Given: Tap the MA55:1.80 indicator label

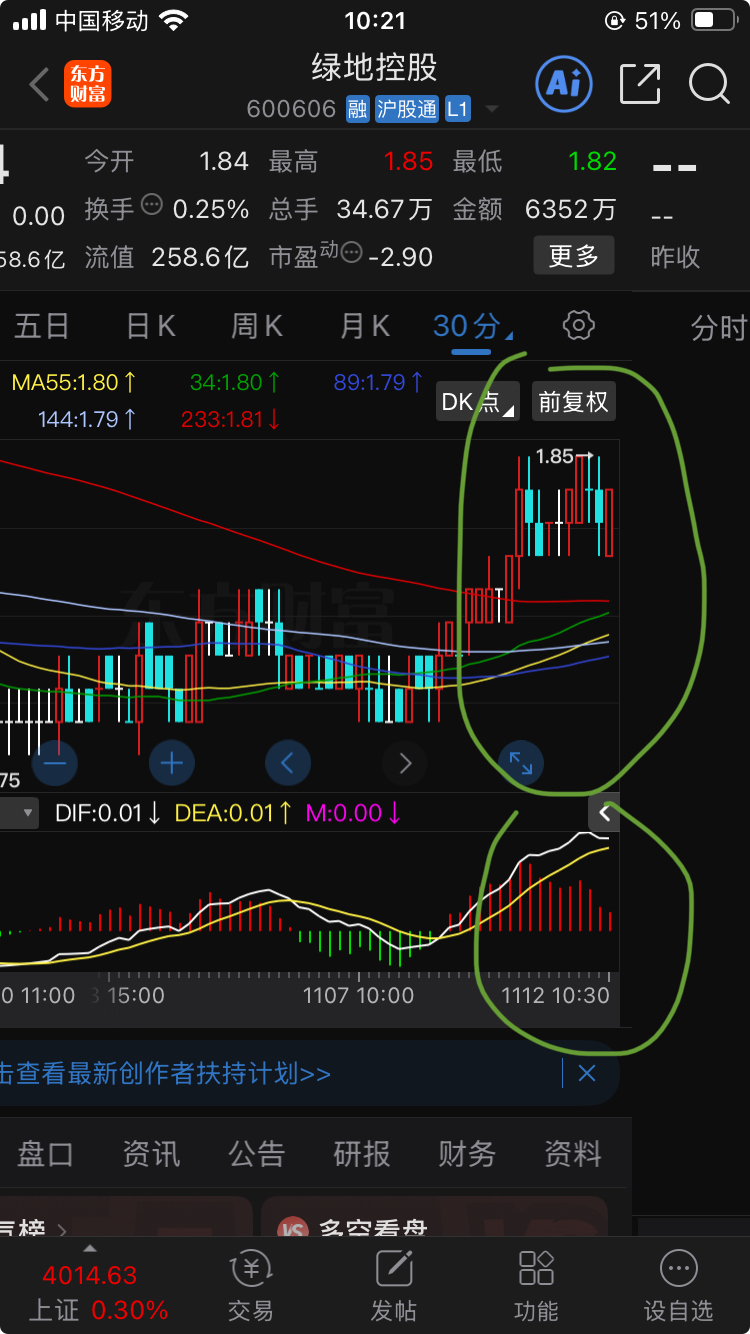Looking at the screenshot, I should pyautogui.click(x=74, y=382).
